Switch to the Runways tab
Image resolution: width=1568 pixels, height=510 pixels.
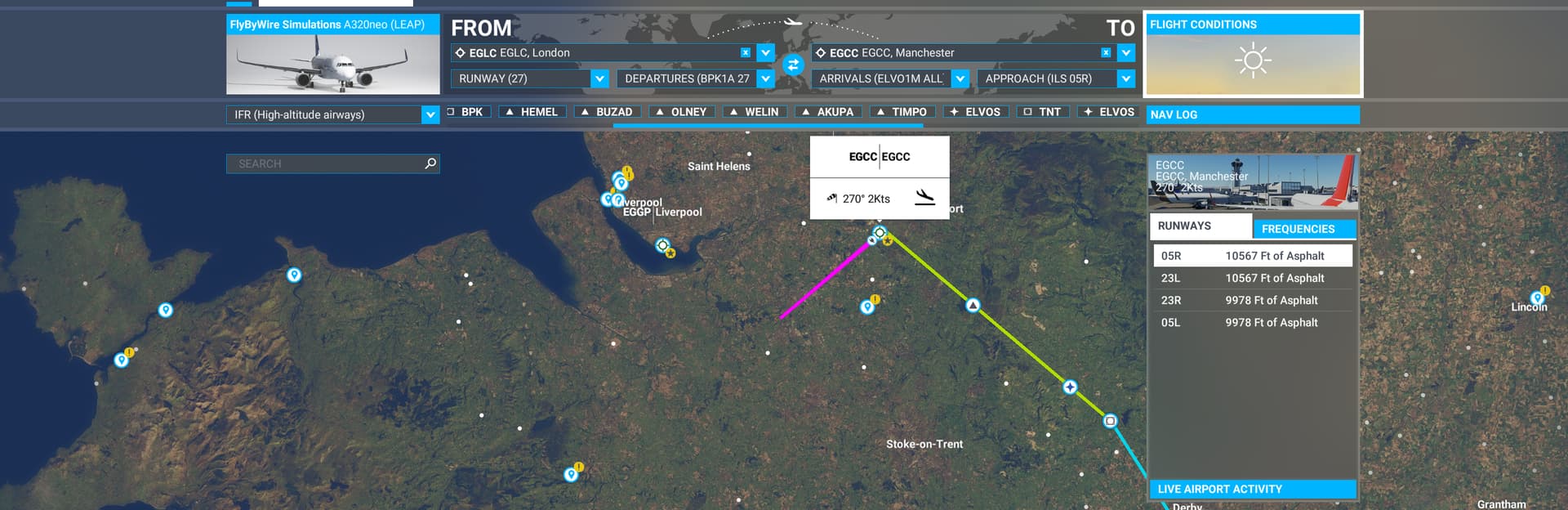(1200, 226)
